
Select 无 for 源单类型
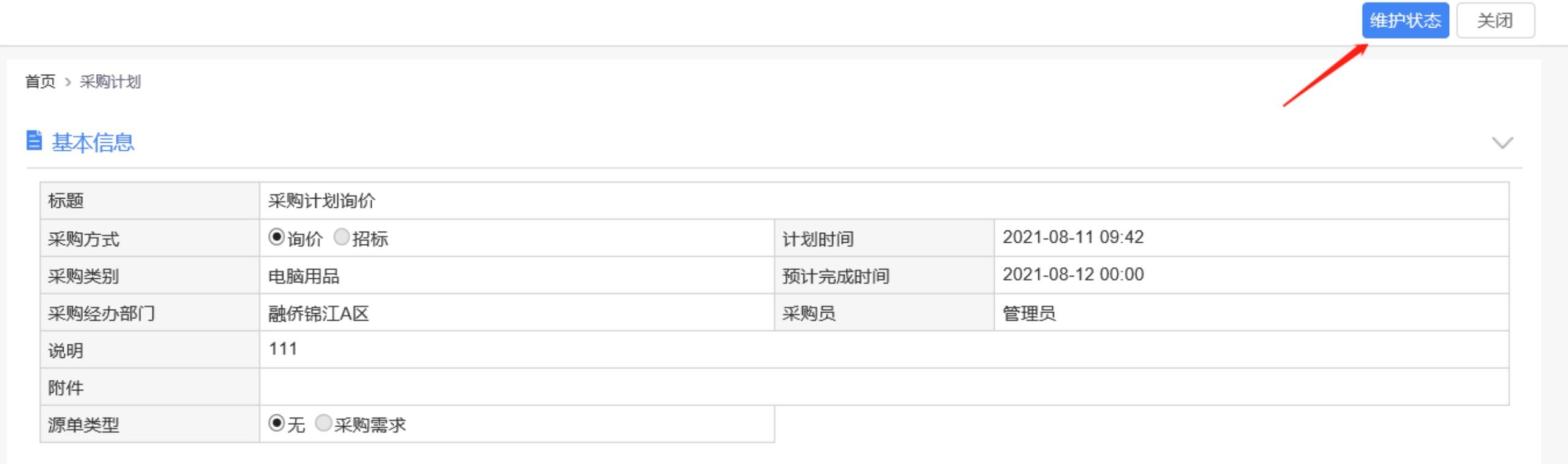[276, 423]
